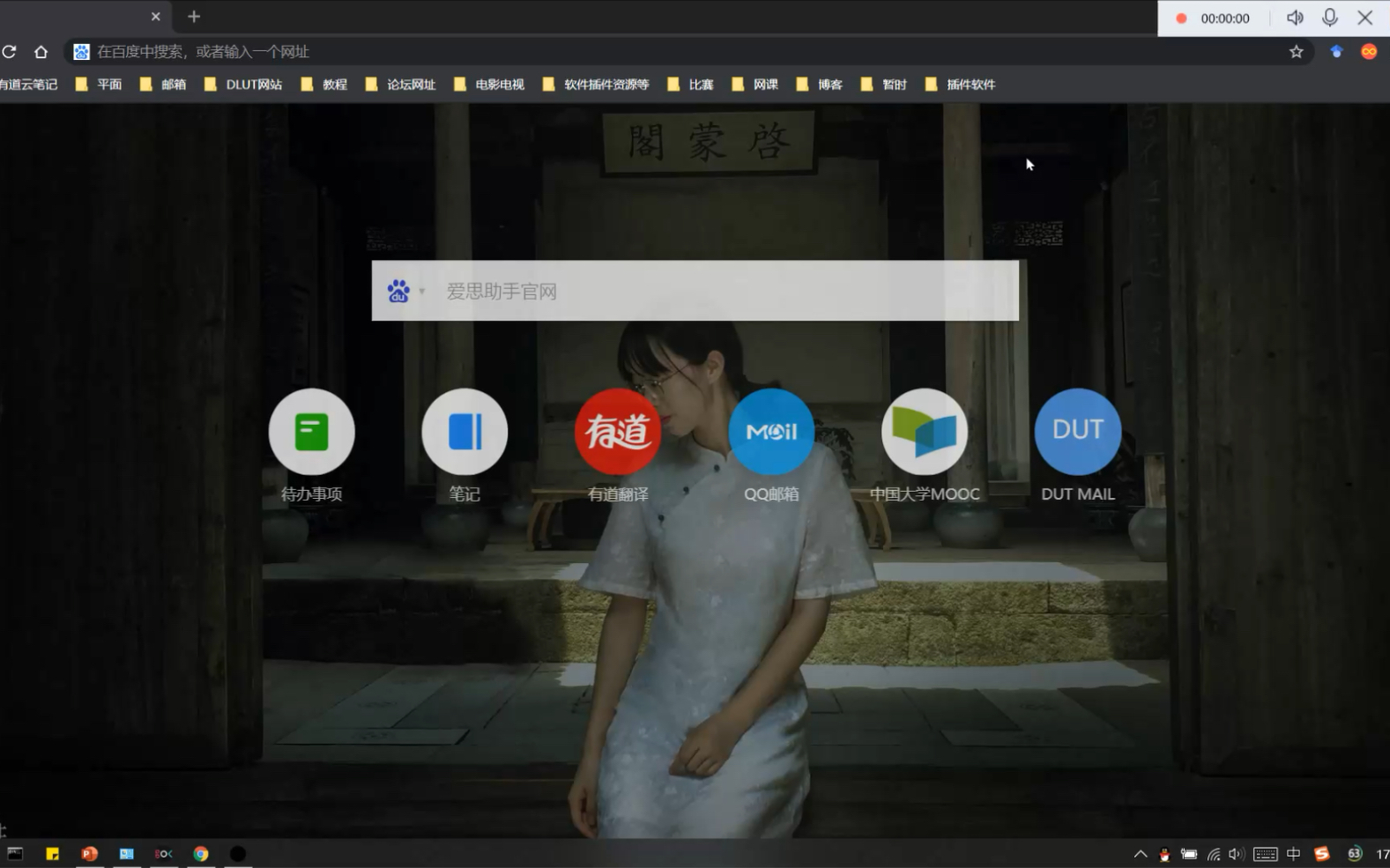Open the touch keyboard tray icon

point(1266,854)
